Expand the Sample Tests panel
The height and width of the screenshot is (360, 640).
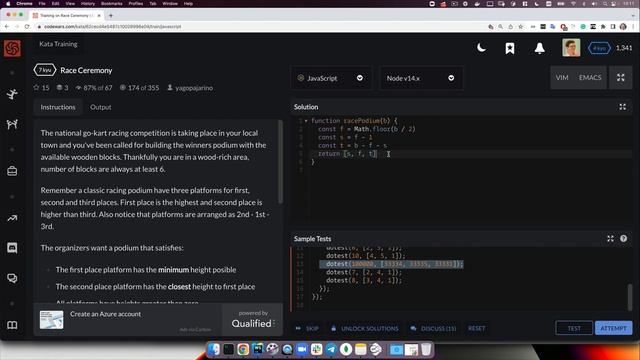tap(610, 239)
